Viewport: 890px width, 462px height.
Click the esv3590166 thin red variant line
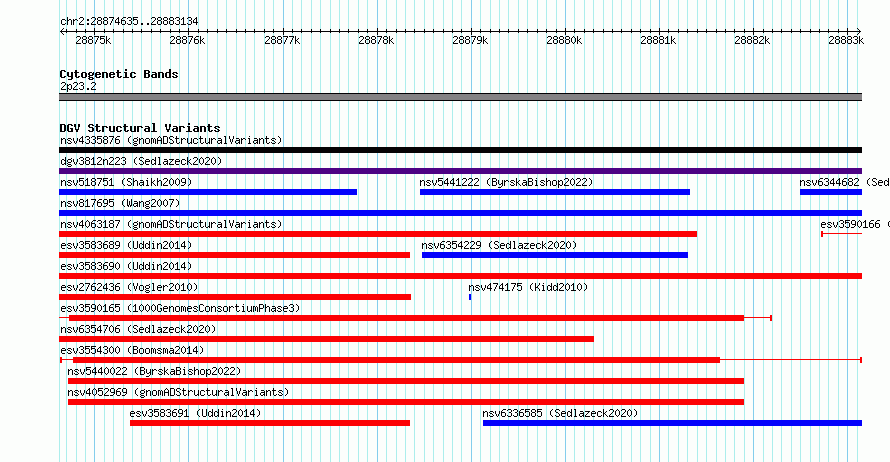842,234
